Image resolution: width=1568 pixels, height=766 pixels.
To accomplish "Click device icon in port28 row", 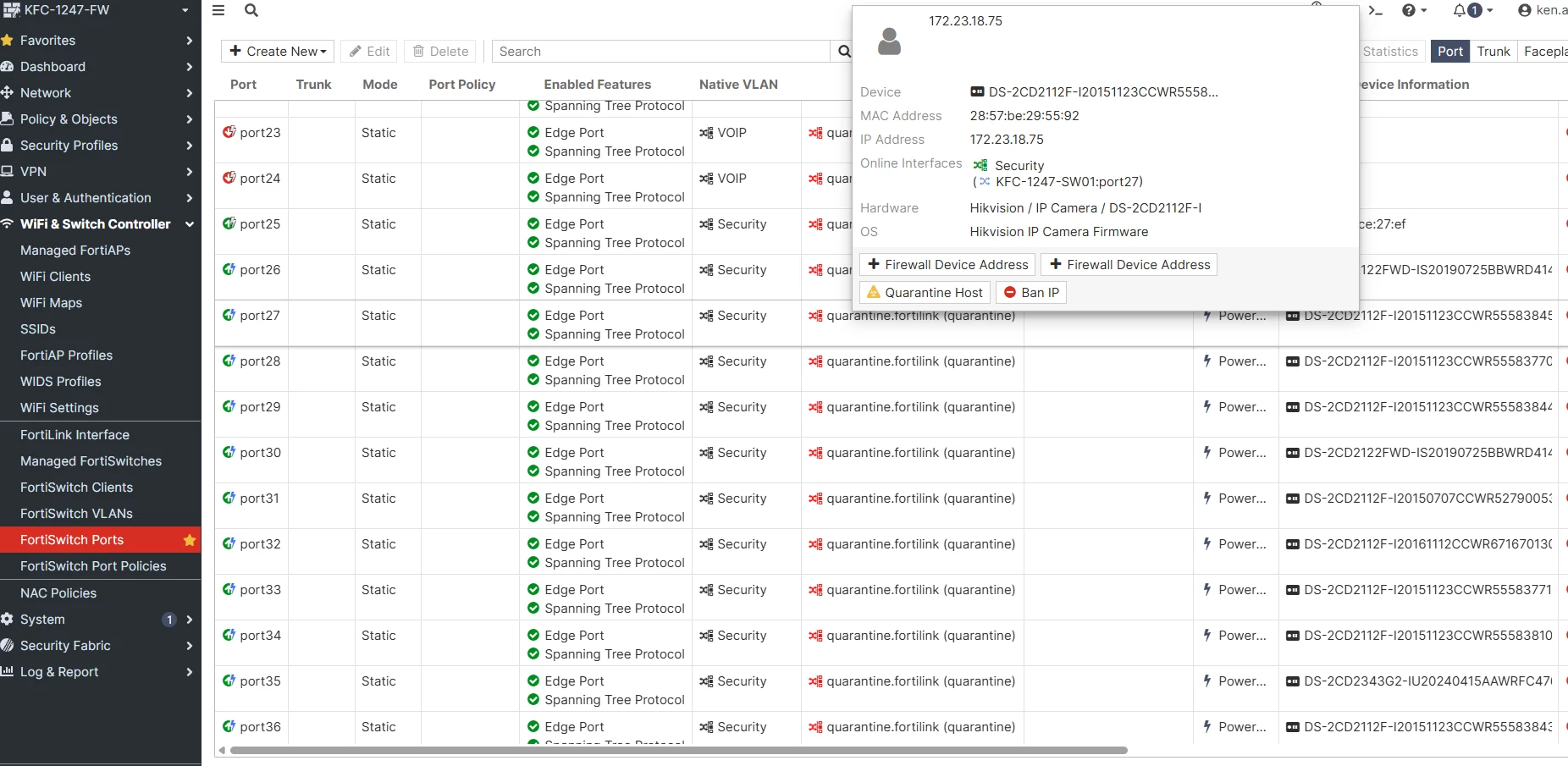I will [x=1293, y=361].
